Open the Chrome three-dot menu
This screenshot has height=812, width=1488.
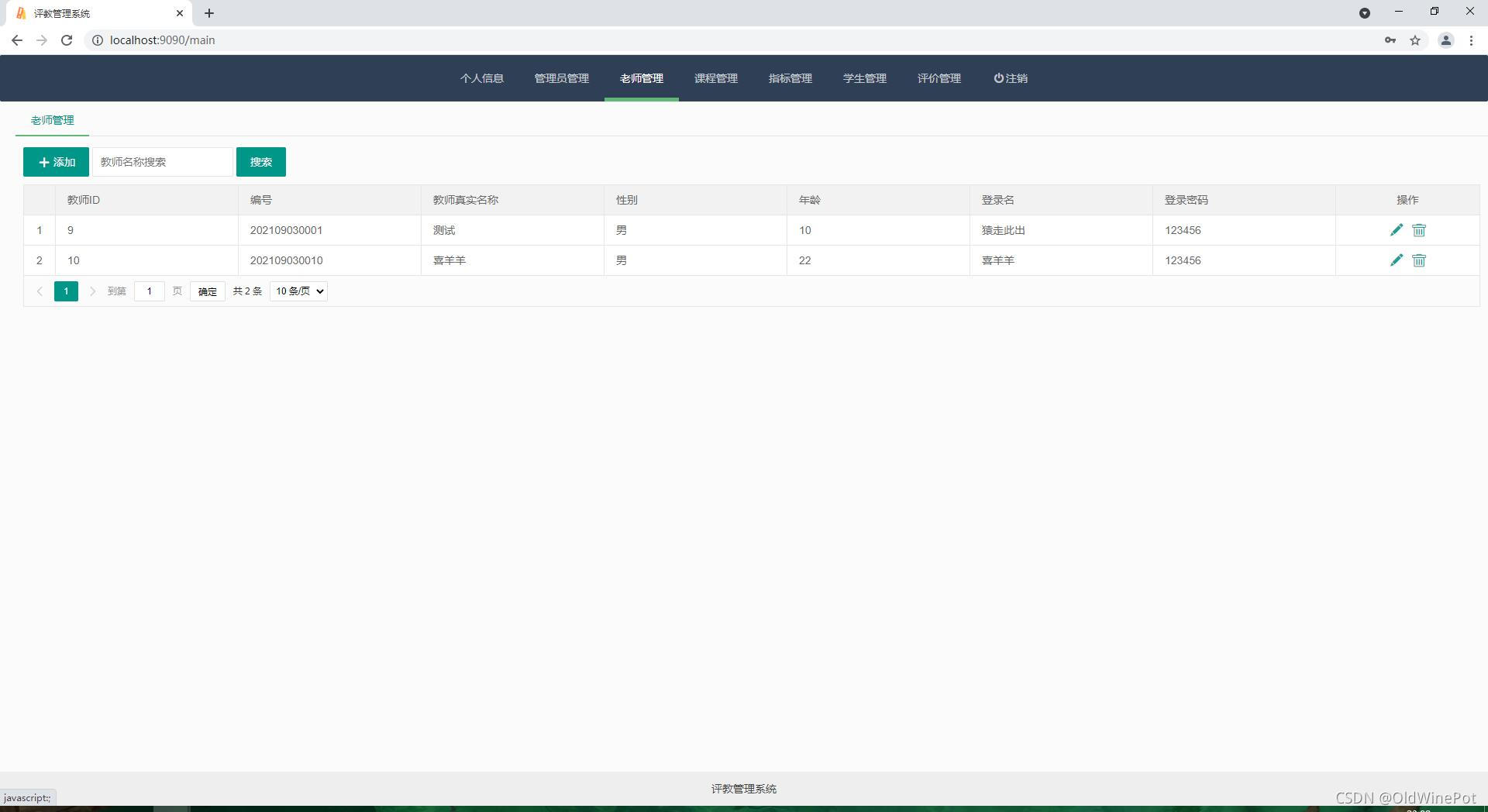(1471, 40)
